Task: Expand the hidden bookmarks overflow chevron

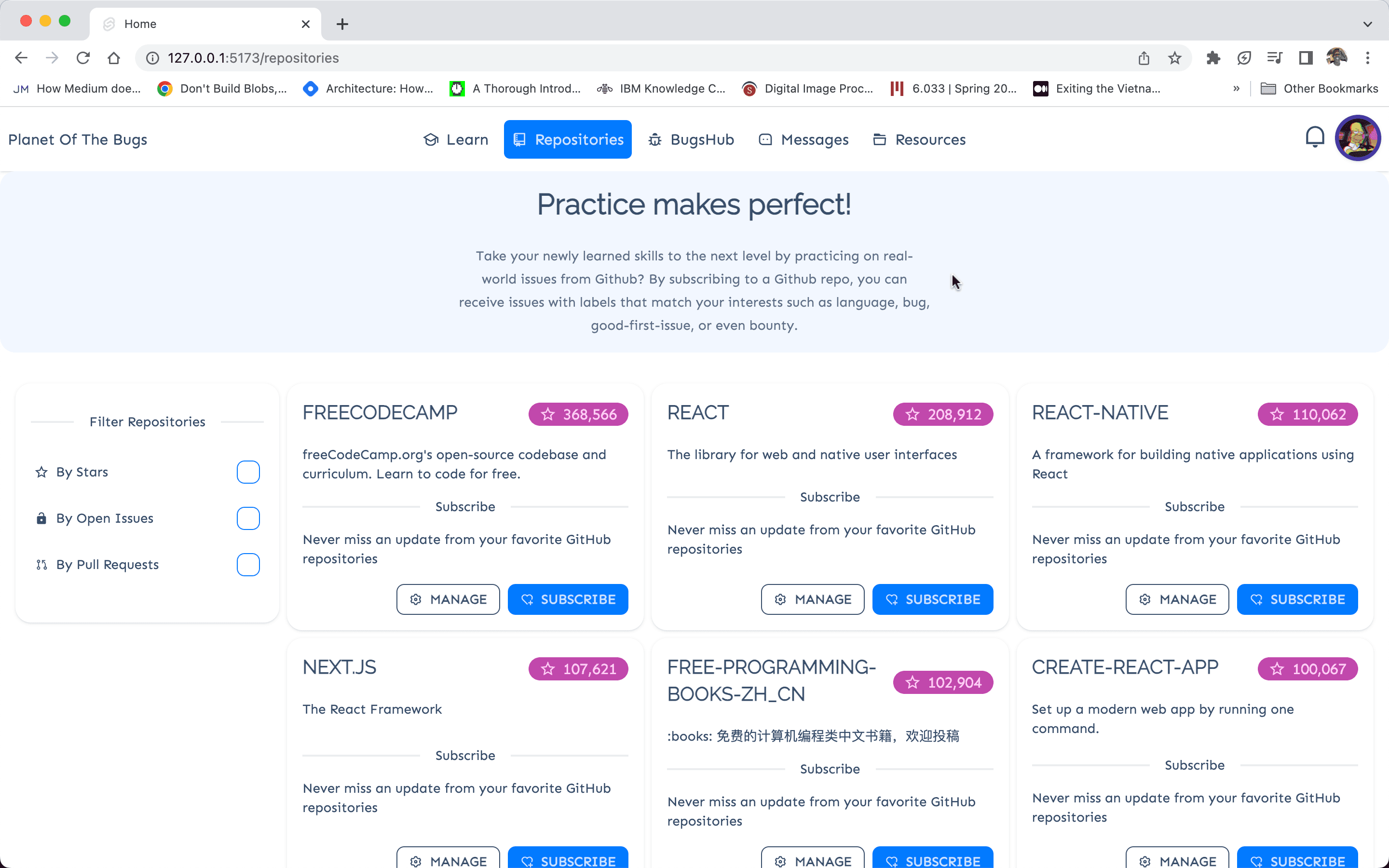Action: (1236, 88)
